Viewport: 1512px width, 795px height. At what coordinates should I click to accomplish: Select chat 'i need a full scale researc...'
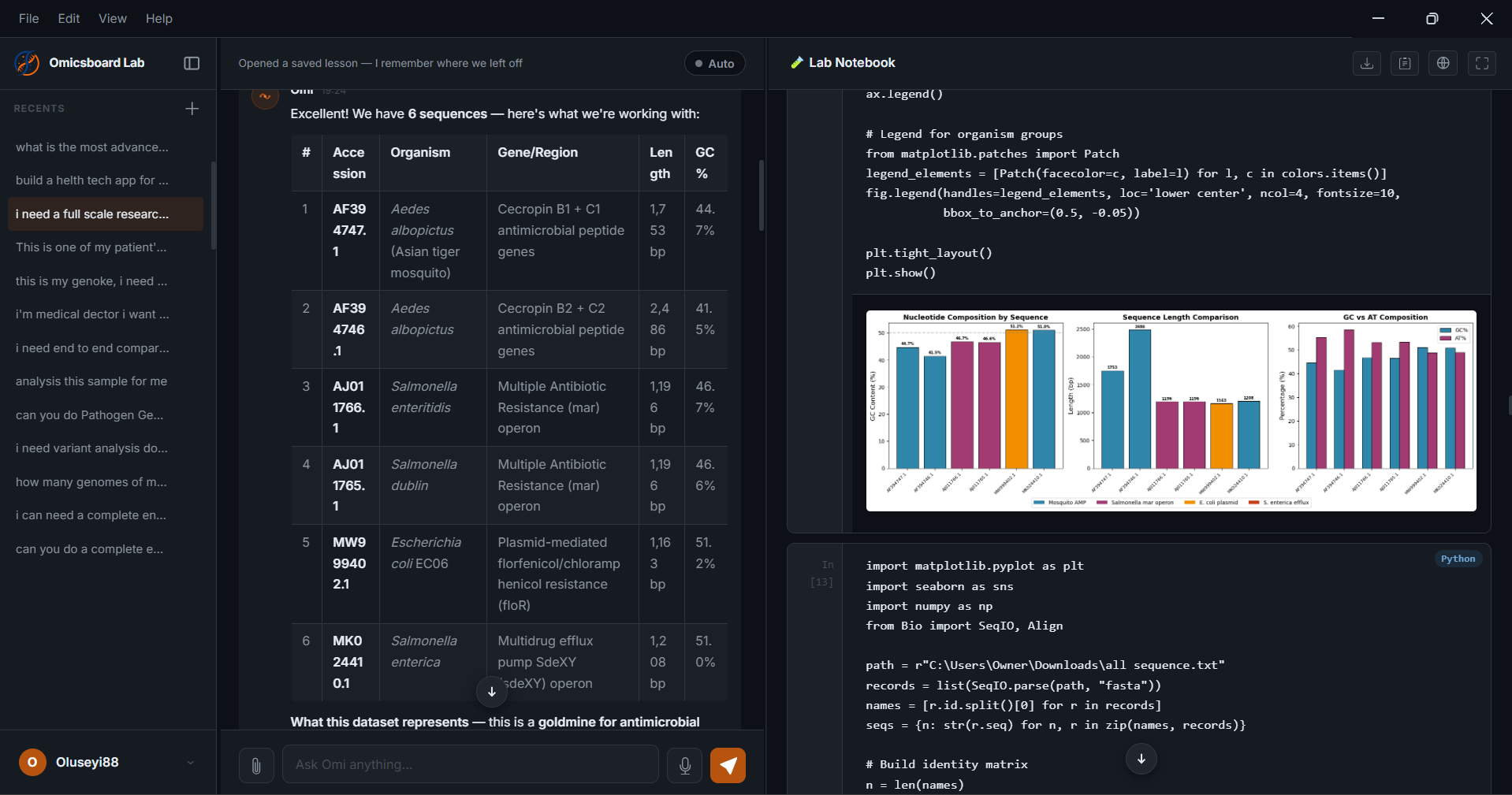(x=106, y=214)
